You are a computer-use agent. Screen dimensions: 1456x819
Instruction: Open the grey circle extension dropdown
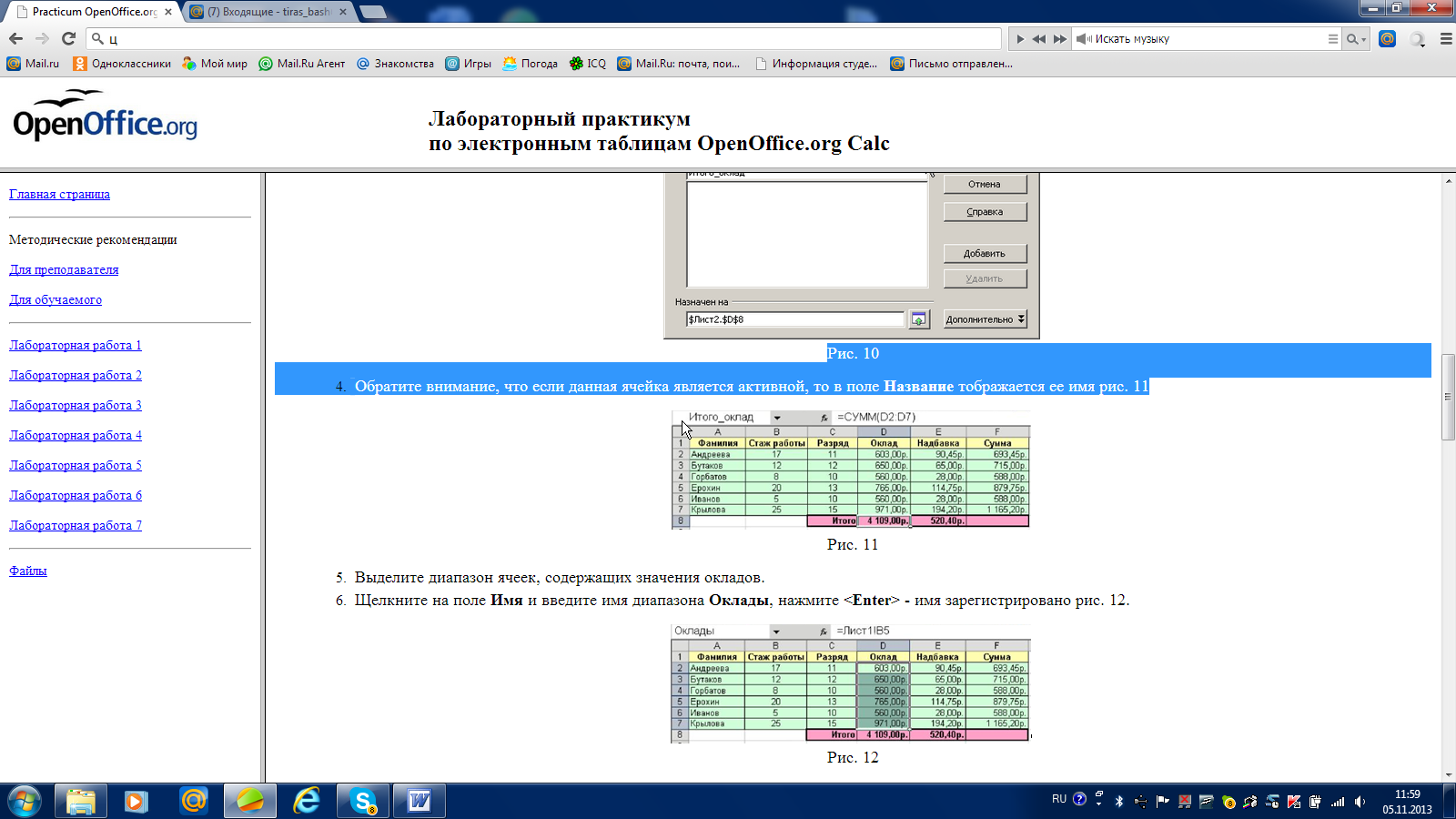[x=1417, y=39]
